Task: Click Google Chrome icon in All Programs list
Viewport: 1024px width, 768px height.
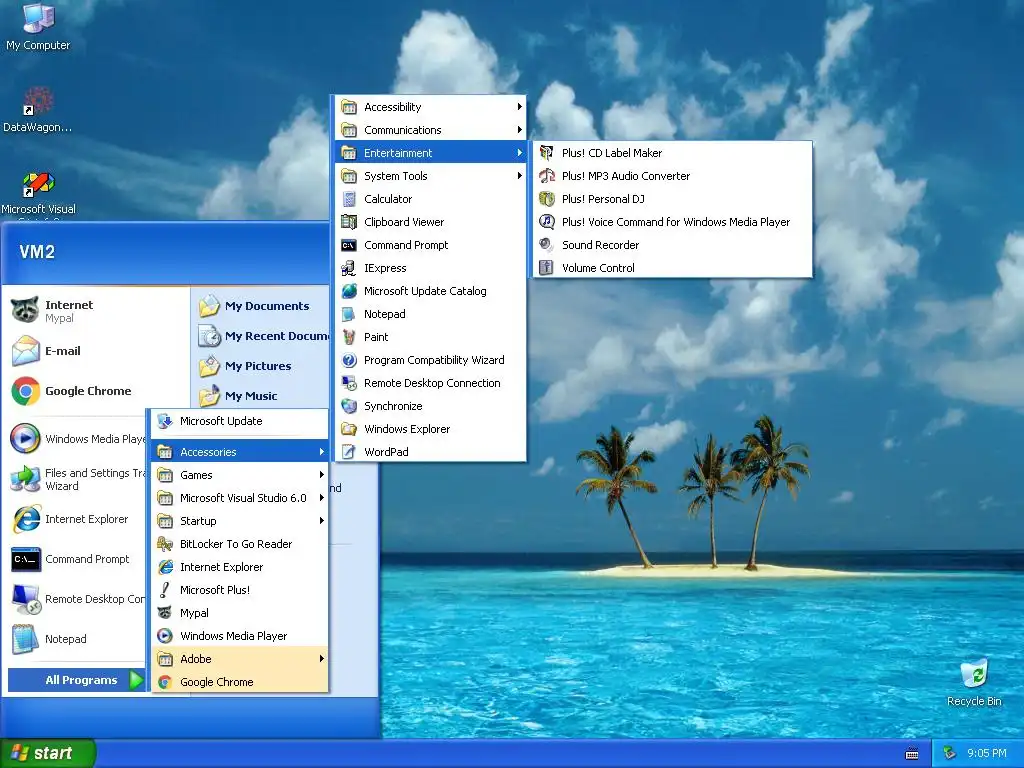Action: pos(165,682)
